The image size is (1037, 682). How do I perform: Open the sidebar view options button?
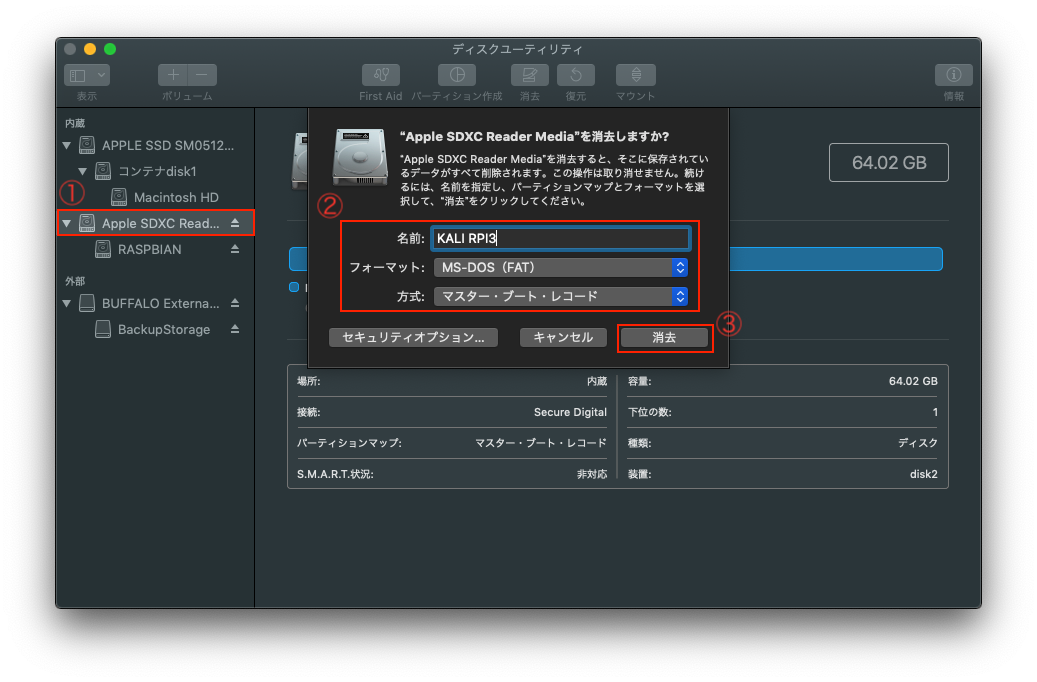(x=87, y=75)
